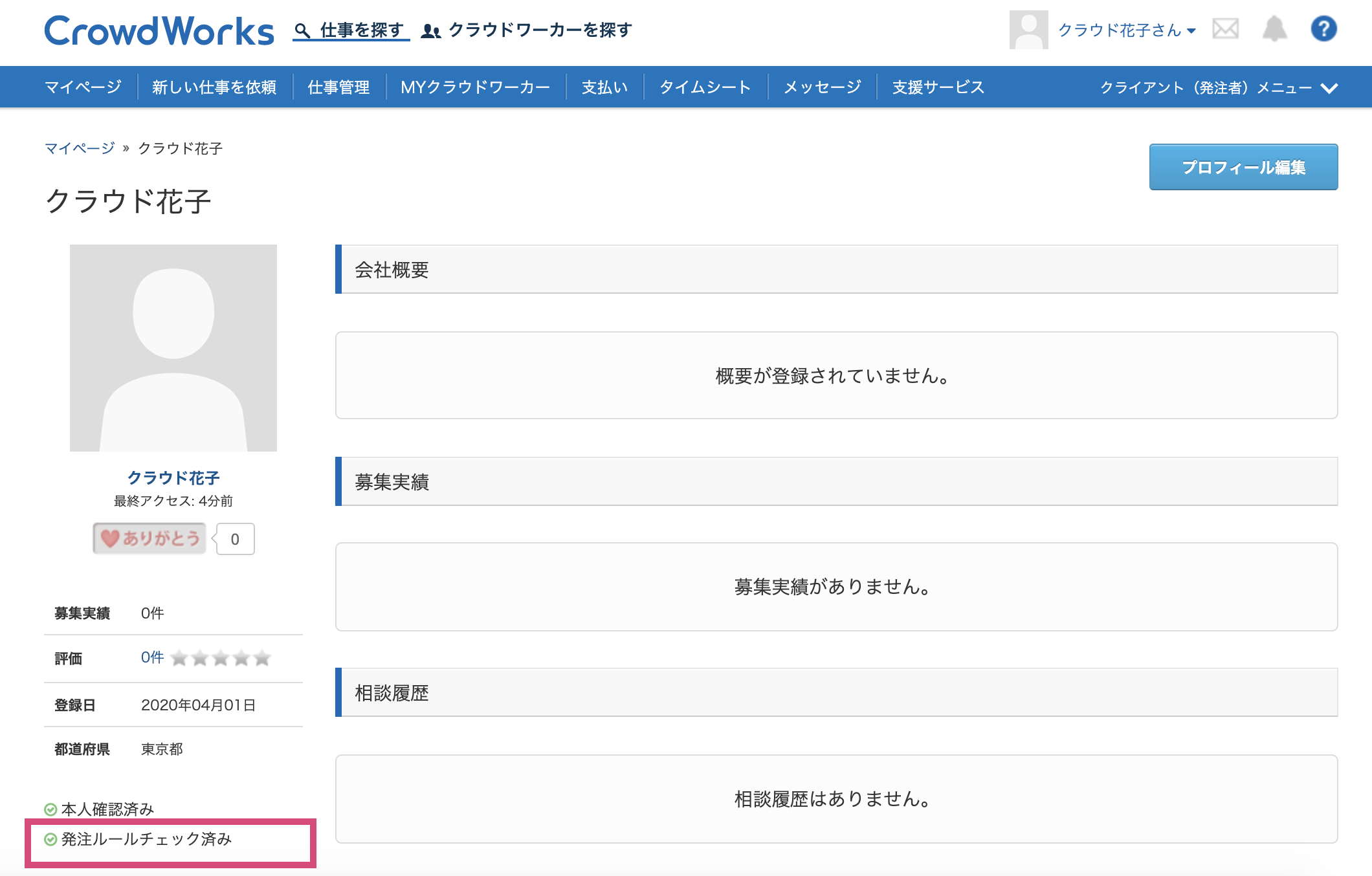This screenshot has height=876, width=1372.
Task: Open the クラウド花子さん account dropdown
Action: tap(1127, 30)
